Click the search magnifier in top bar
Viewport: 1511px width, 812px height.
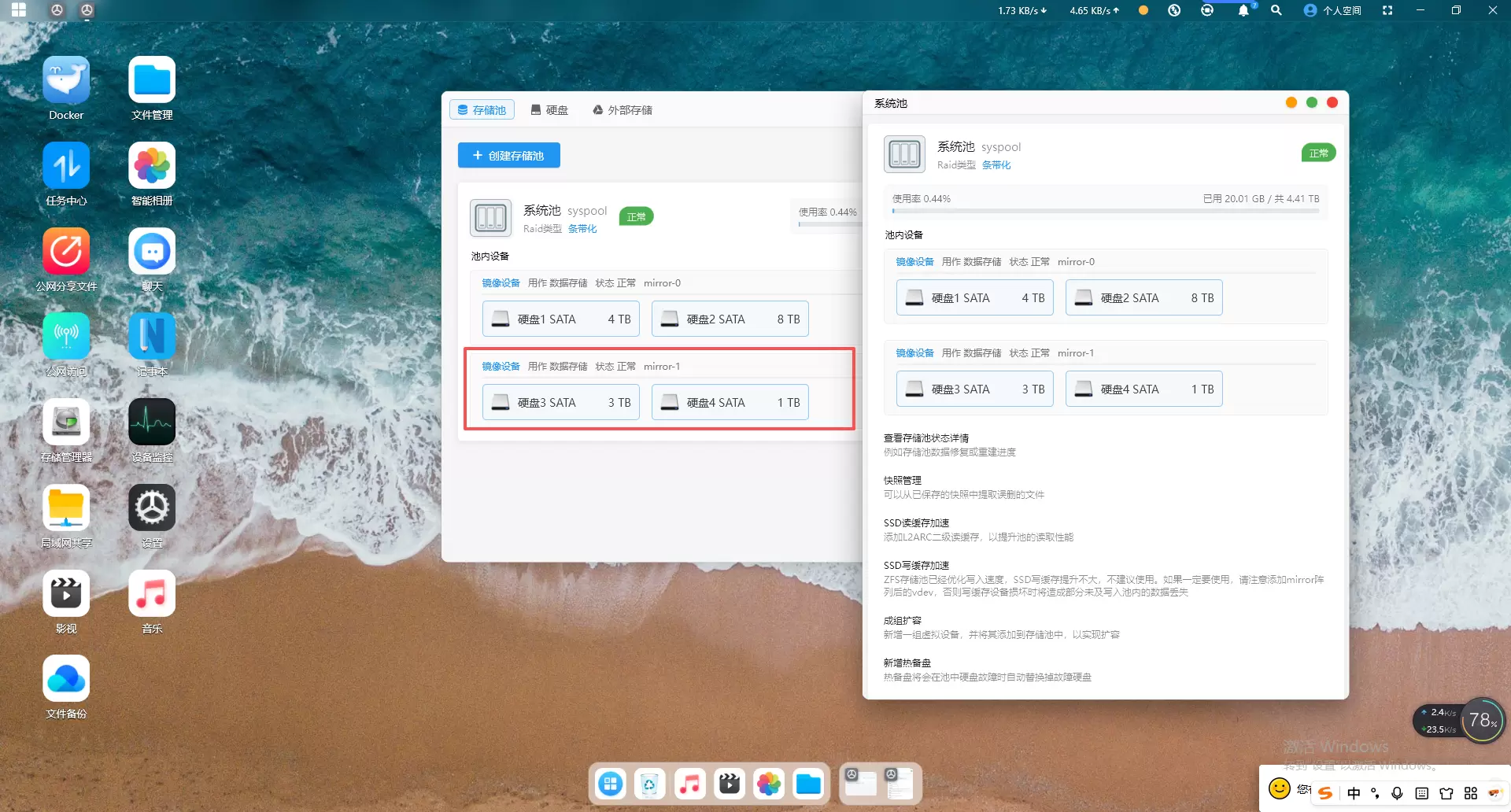pos(1276,10)
